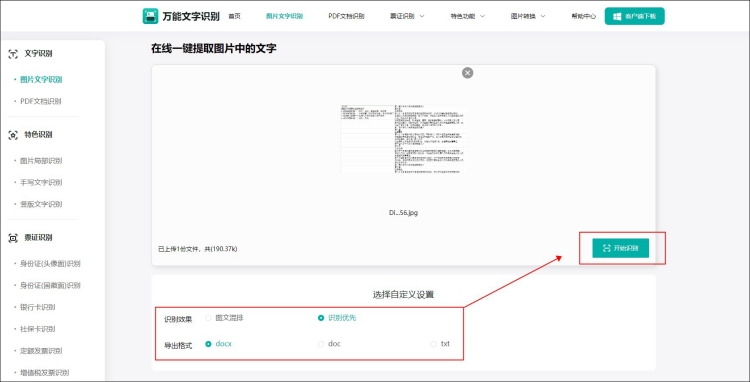Select the 识别优先 radio option

pyautogui.click(x=321, y=318)
